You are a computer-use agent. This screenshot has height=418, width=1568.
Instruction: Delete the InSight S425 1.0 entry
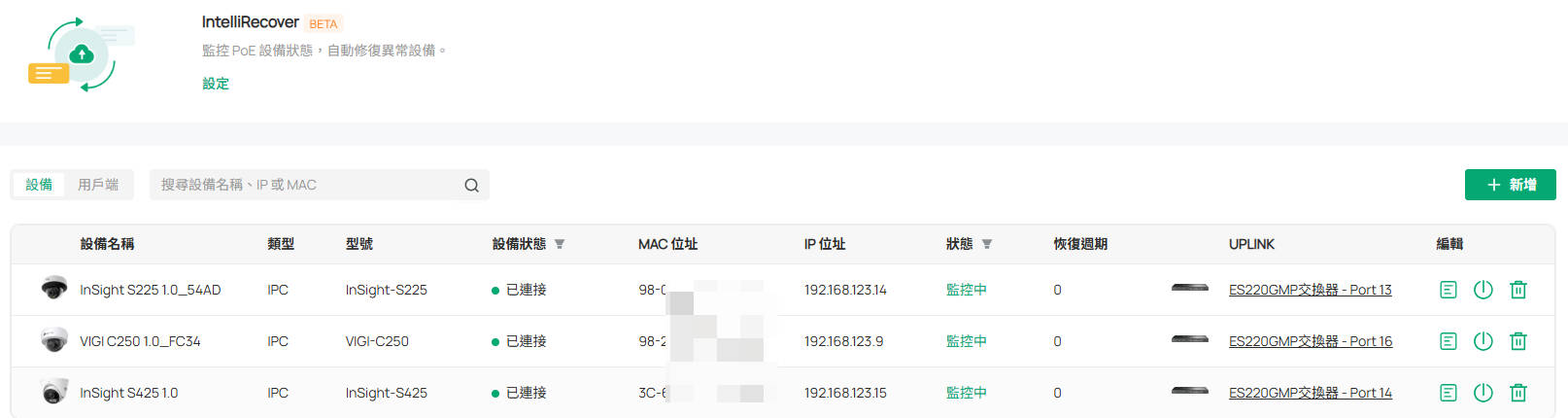[1517, 393]
